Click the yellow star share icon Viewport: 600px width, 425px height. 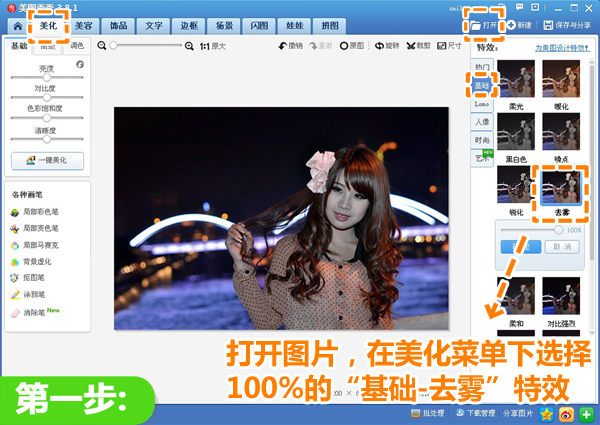[546, 414]
